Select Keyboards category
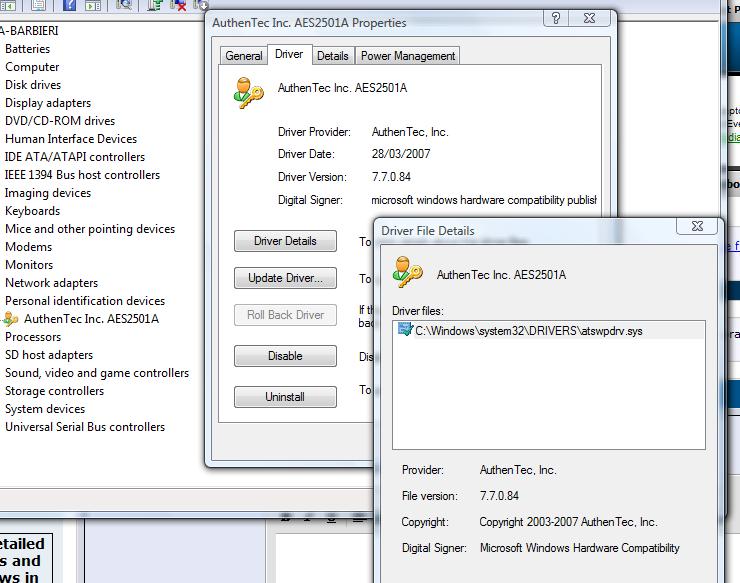This screenshot has height=583, width=740. tap(33, 211)
